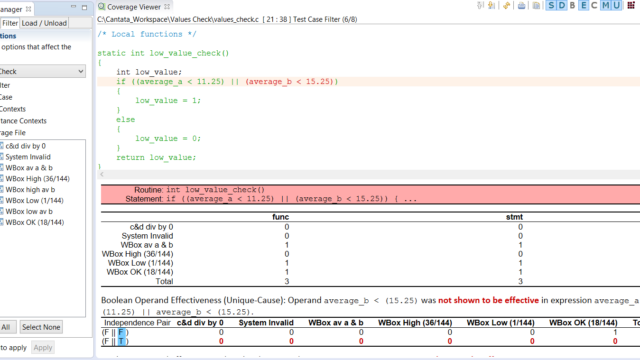Click the '(F || T)' independence pair row
The image size is (640, 360).
[x=115, y=341]
